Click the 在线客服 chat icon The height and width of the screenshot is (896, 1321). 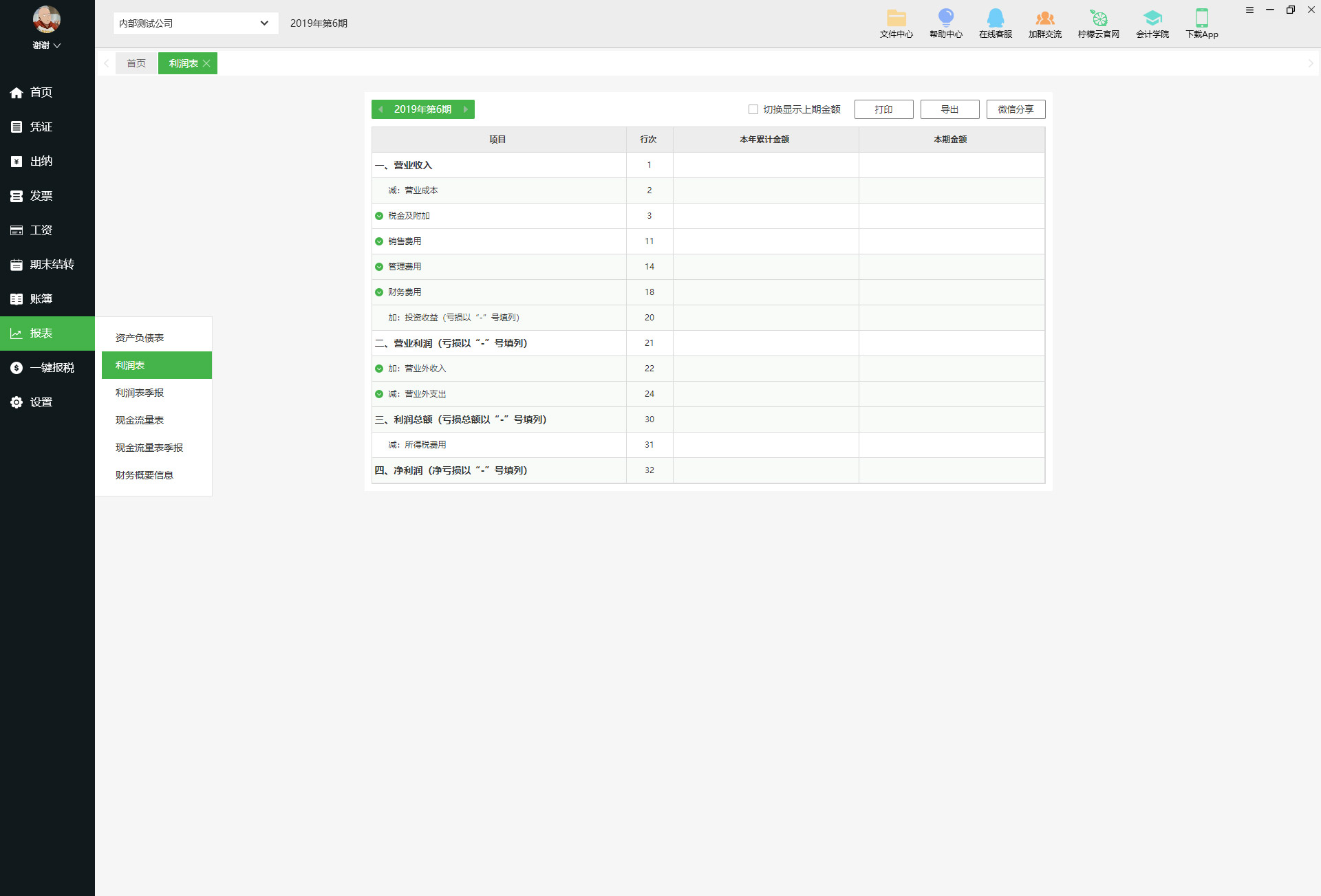(995, 19)
